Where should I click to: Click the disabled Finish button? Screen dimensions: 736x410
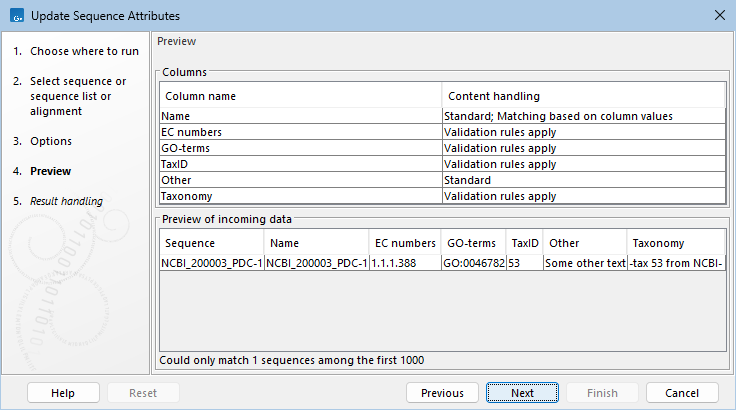click(x=602, y=393)
